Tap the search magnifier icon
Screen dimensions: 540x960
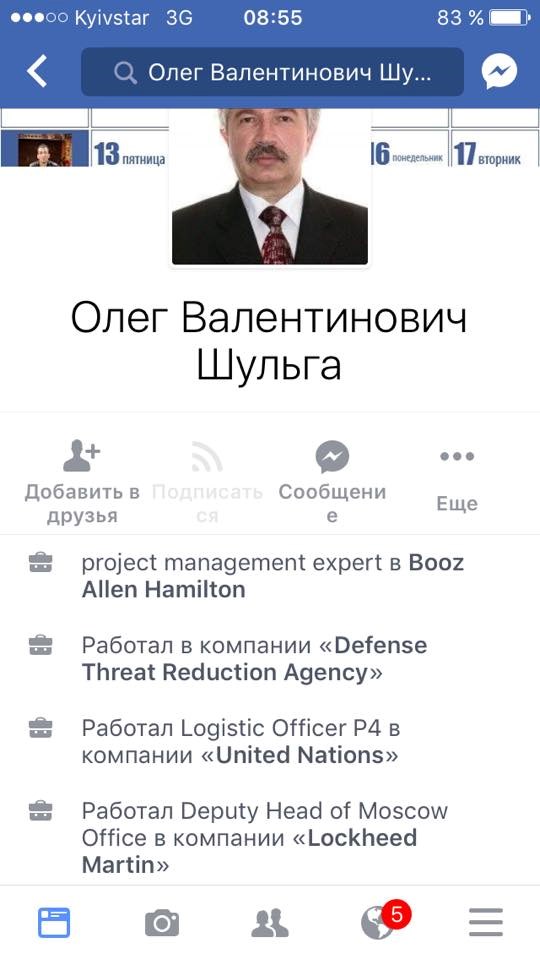tap(126, 73)
